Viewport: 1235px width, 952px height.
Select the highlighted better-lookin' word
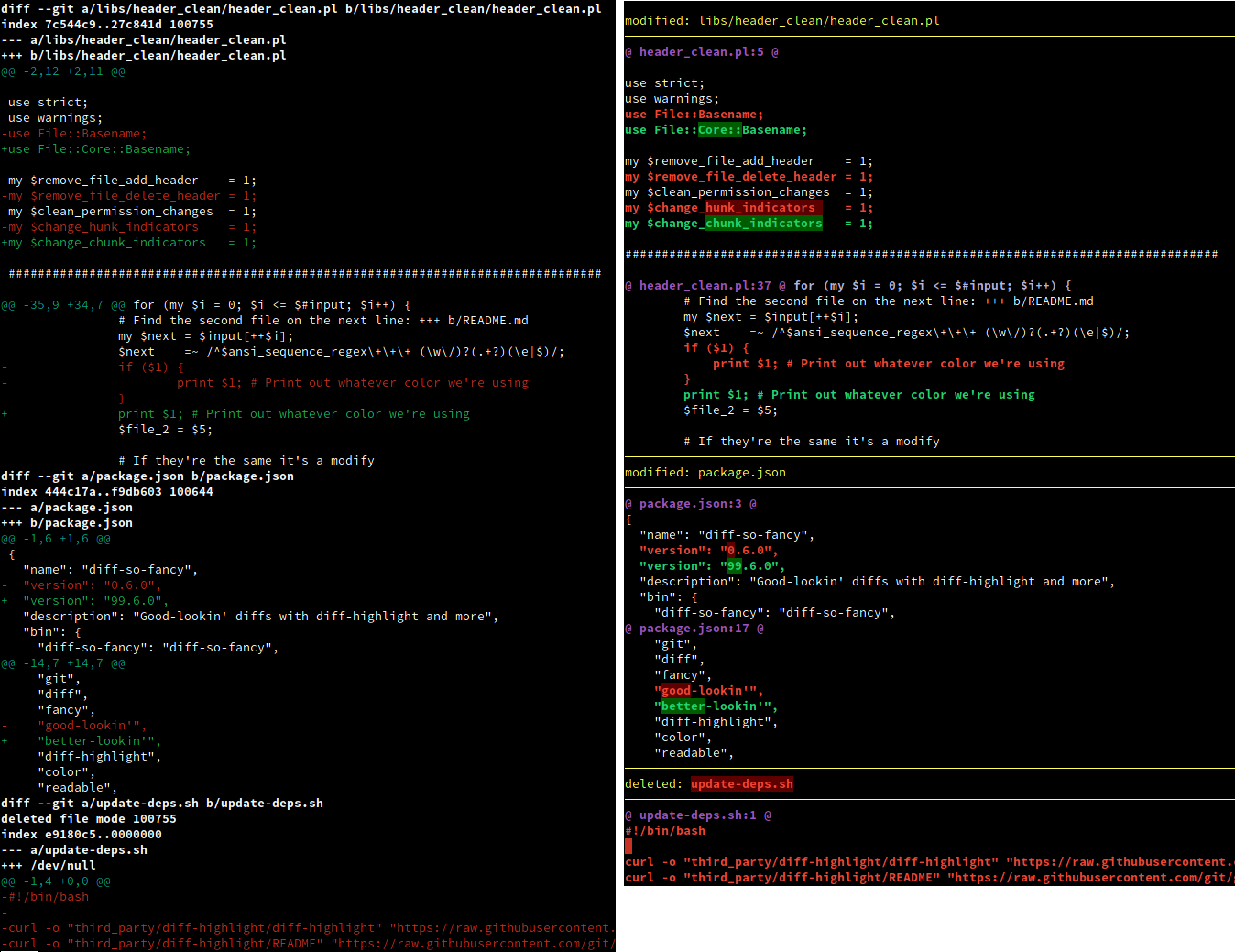coord(683,706)
